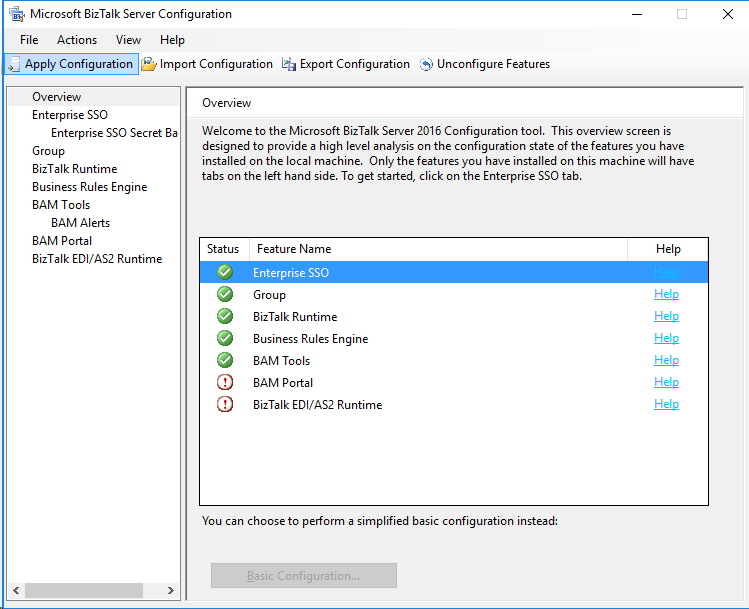Select BizTalk EDI/AS2 Runtime feature row text
The height and width of the screenshot is (609, 749).
pyautogui.click(x=318, y=405)
